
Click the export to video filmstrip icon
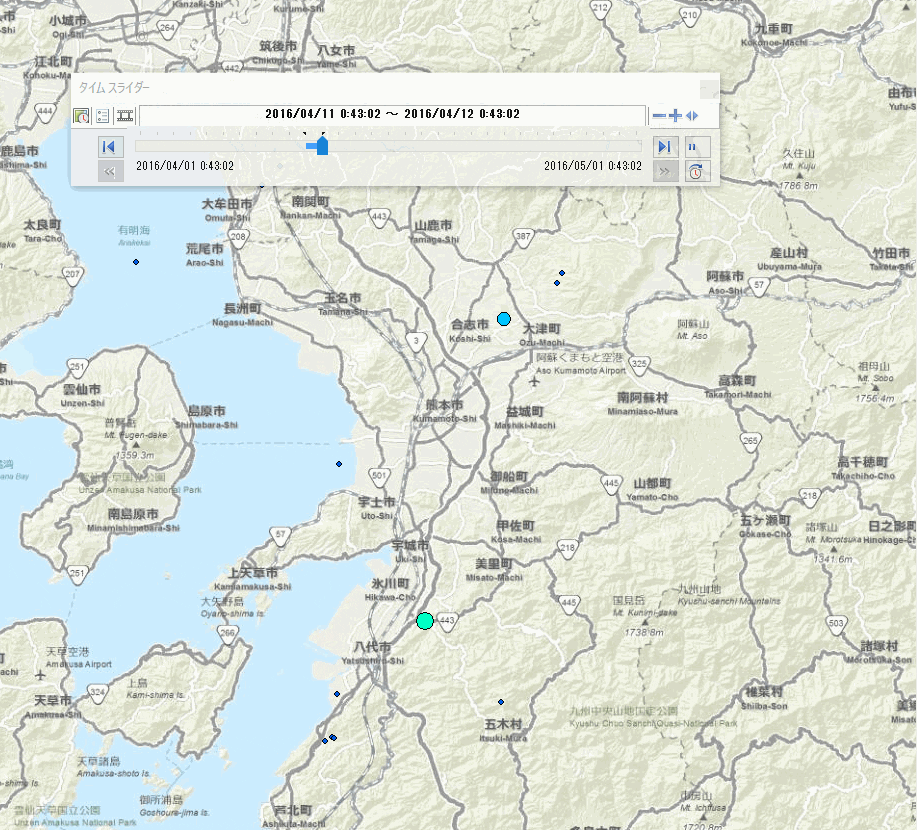125,115
